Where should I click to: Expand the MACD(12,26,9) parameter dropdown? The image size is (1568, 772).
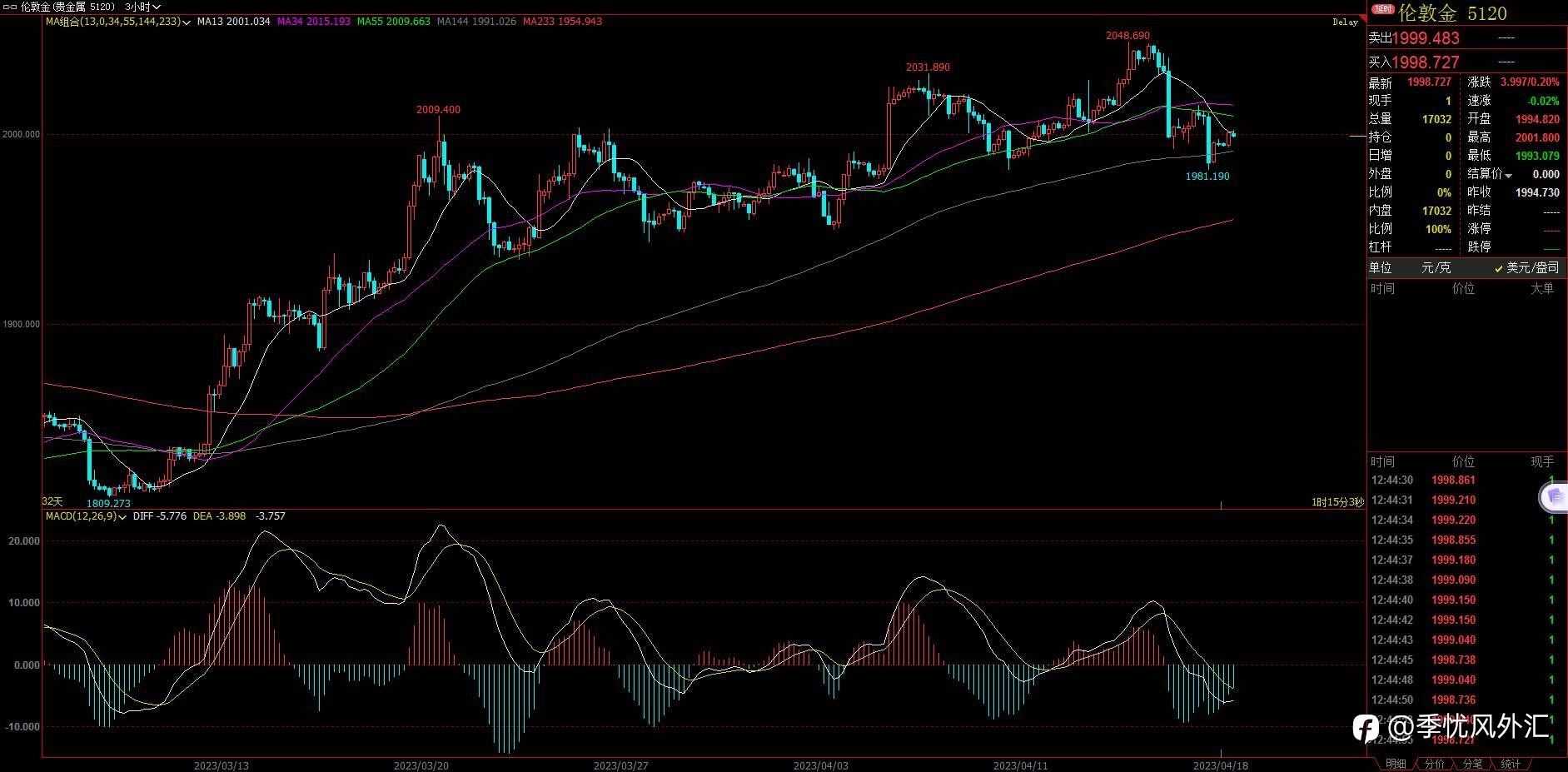coord(122,517)
